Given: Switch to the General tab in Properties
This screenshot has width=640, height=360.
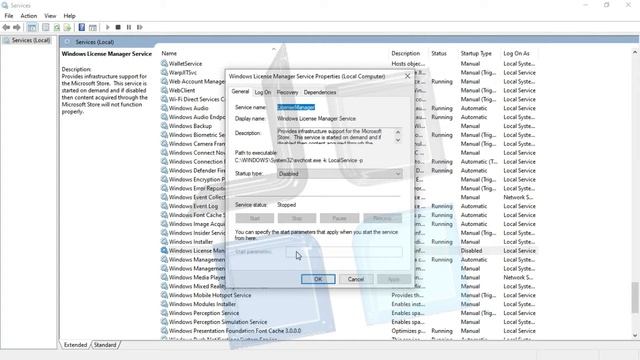Looking at the screenshot, I should click(x=240, y=91).
